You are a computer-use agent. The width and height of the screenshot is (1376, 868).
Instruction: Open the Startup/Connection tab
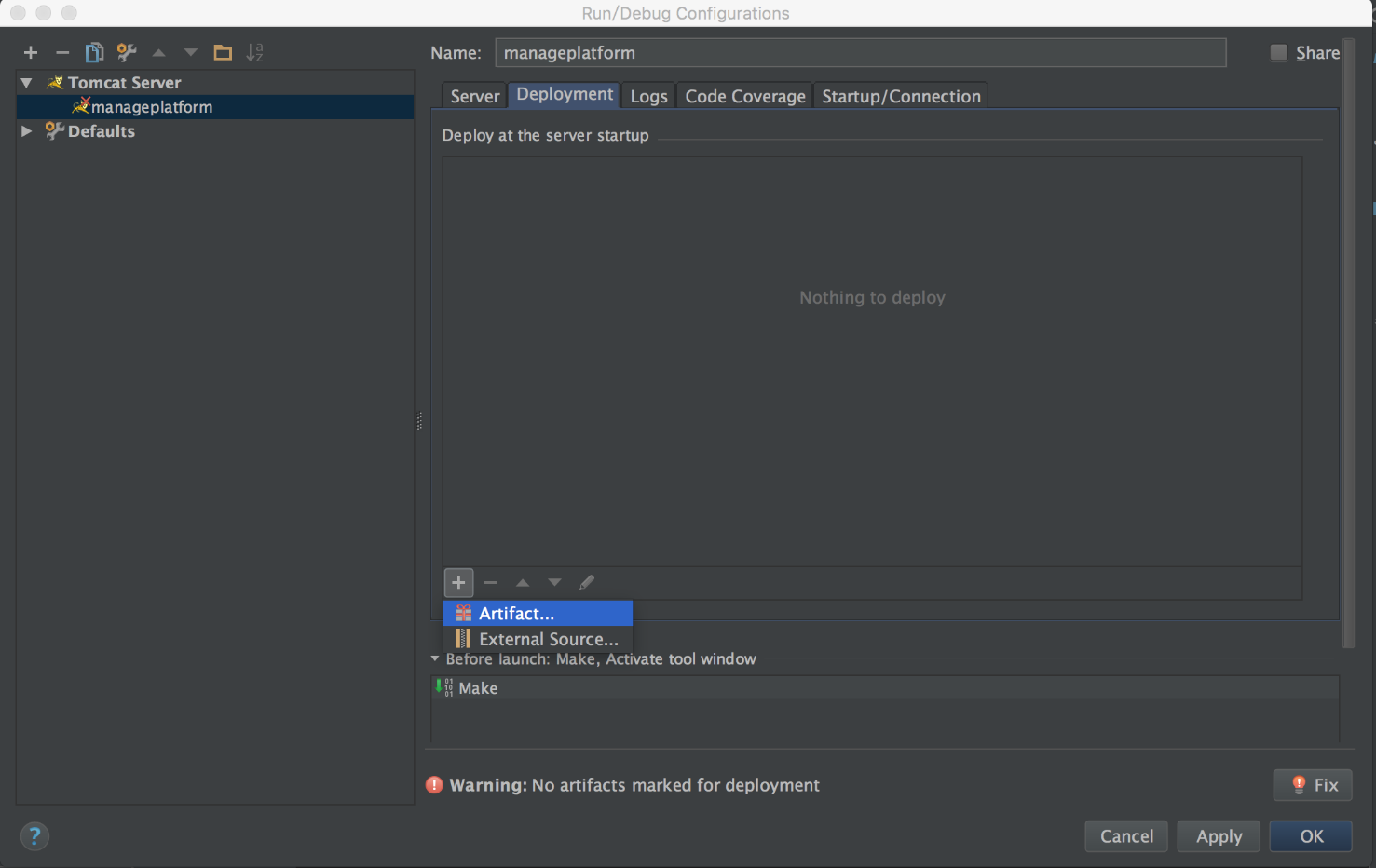901,96
